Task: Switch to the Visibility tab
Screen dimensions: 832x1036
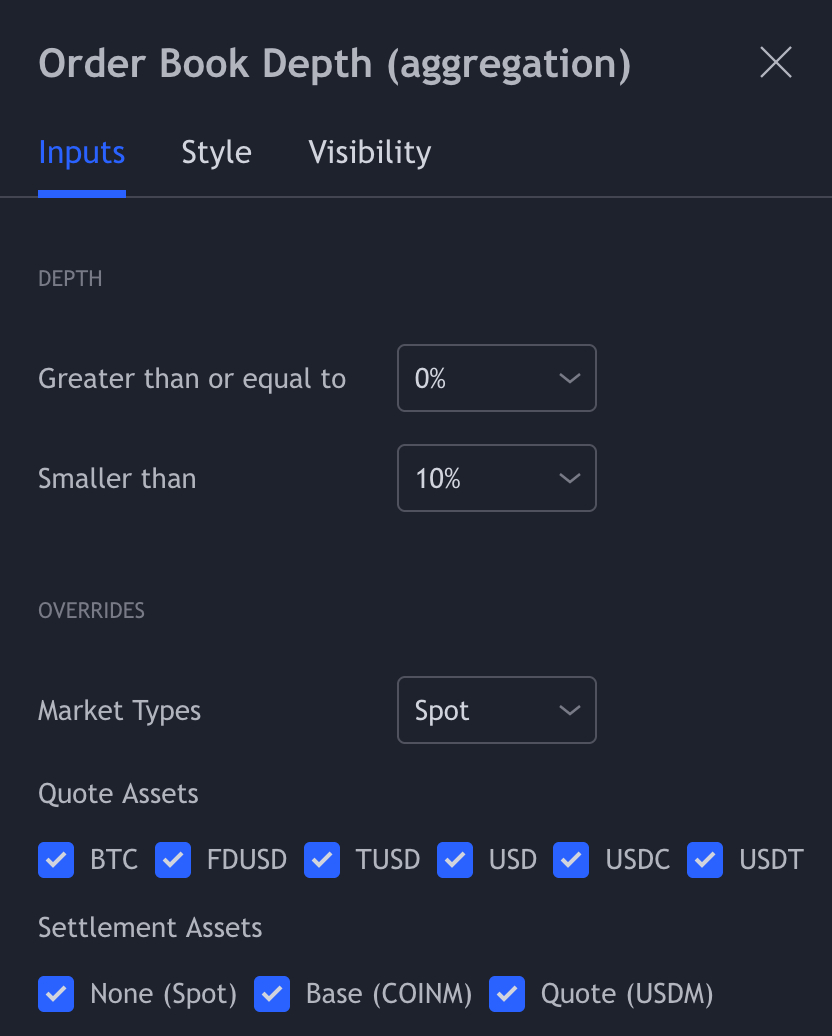Action: point(369,153)
